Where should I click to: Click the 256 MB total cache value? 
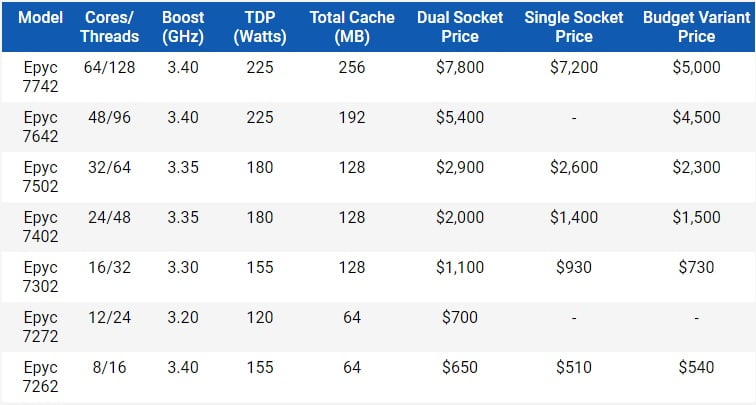click(x=352, y=68)
